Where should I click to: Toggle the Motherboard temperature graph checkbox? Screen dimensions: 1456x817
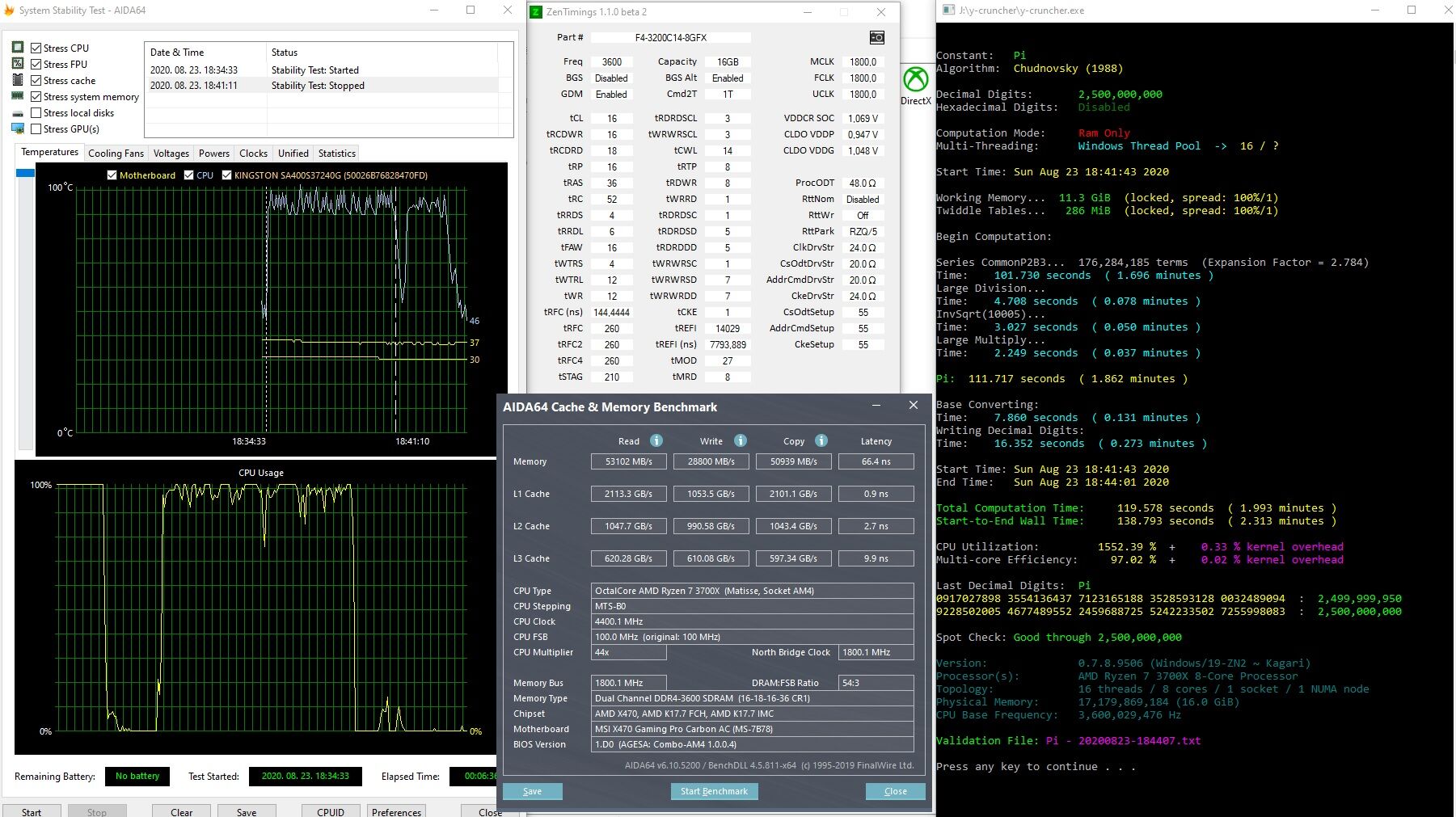pos(112,175)
